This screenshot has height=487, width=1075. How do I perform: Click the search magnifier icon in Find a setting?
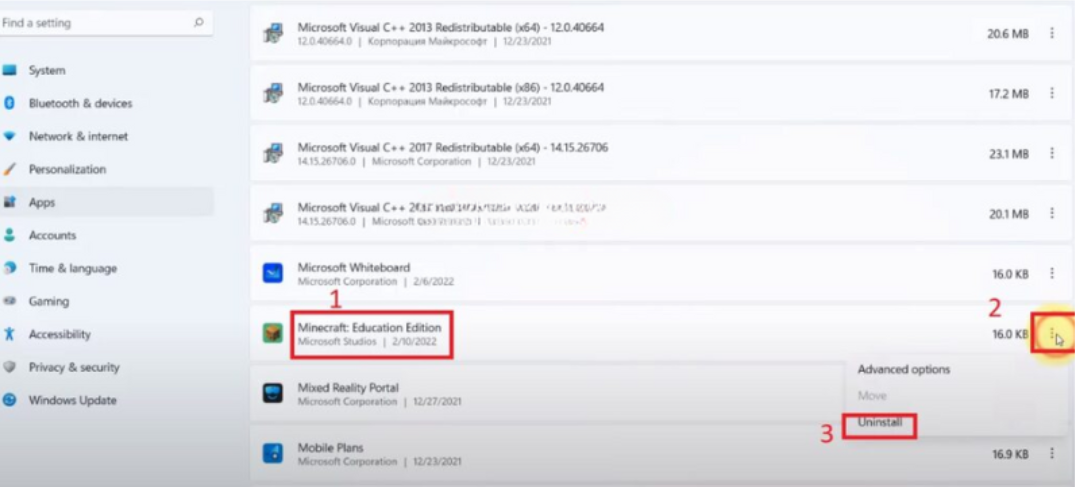[x=199, y=23]
